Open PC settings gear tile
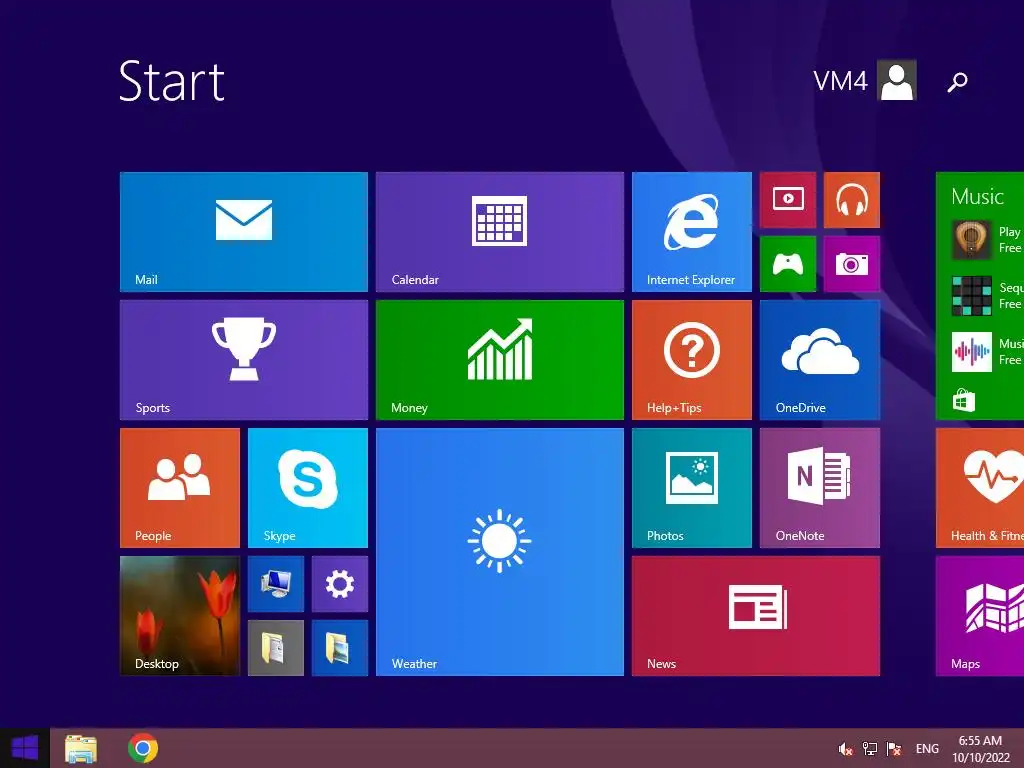The width and height of the screenshot is (1024, 768). pos(340,584)
